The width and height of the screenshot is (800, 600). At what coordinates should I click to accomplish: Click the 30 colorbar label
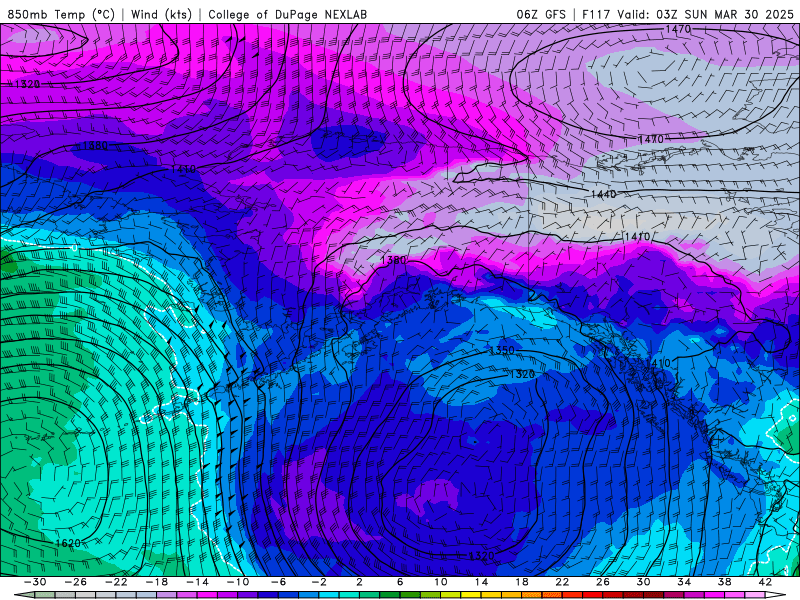tap(643, 582)
